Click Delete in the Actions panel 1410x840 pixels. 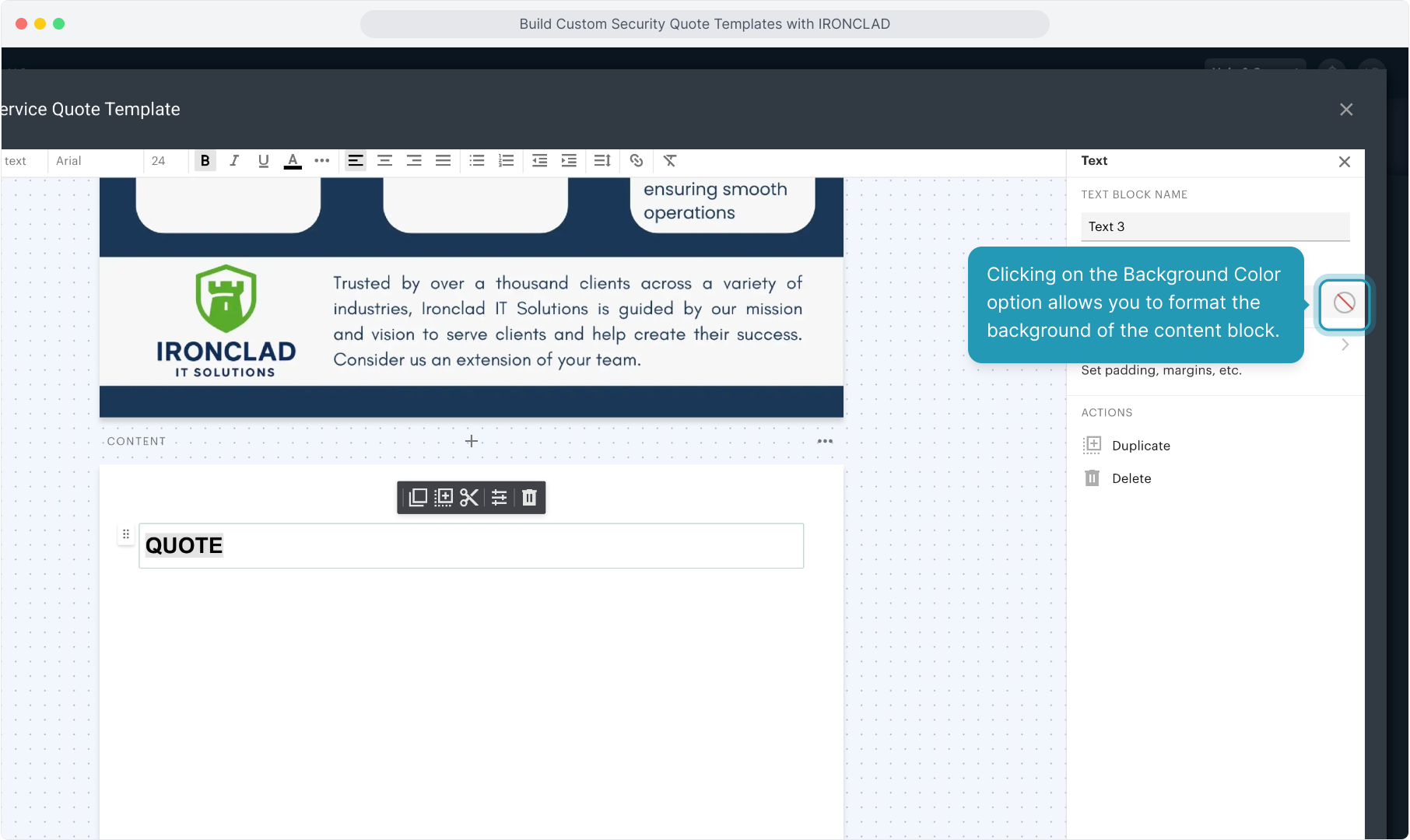[1131, 478]
